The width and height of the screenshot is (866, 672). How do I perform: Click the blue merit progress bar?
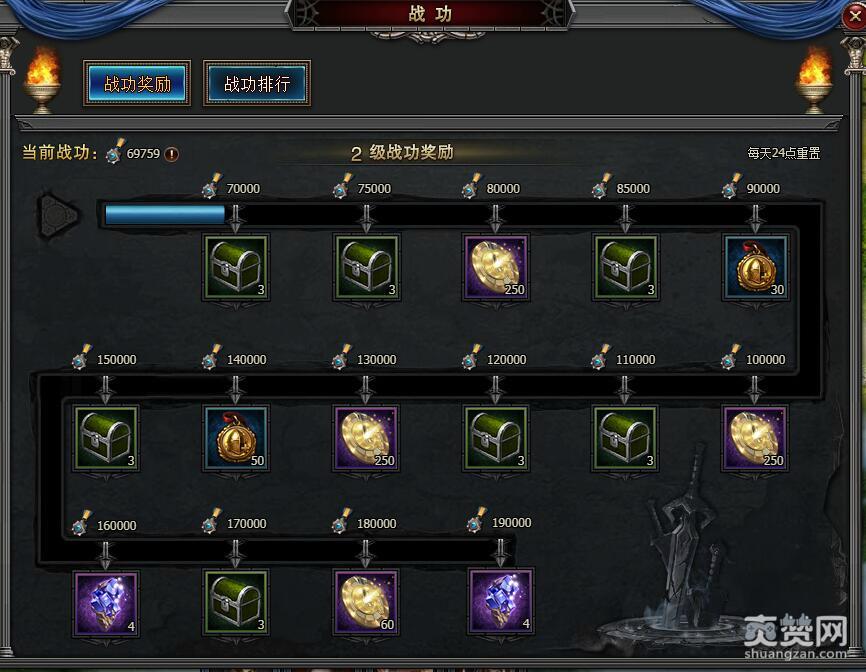(x=165, y=215)
